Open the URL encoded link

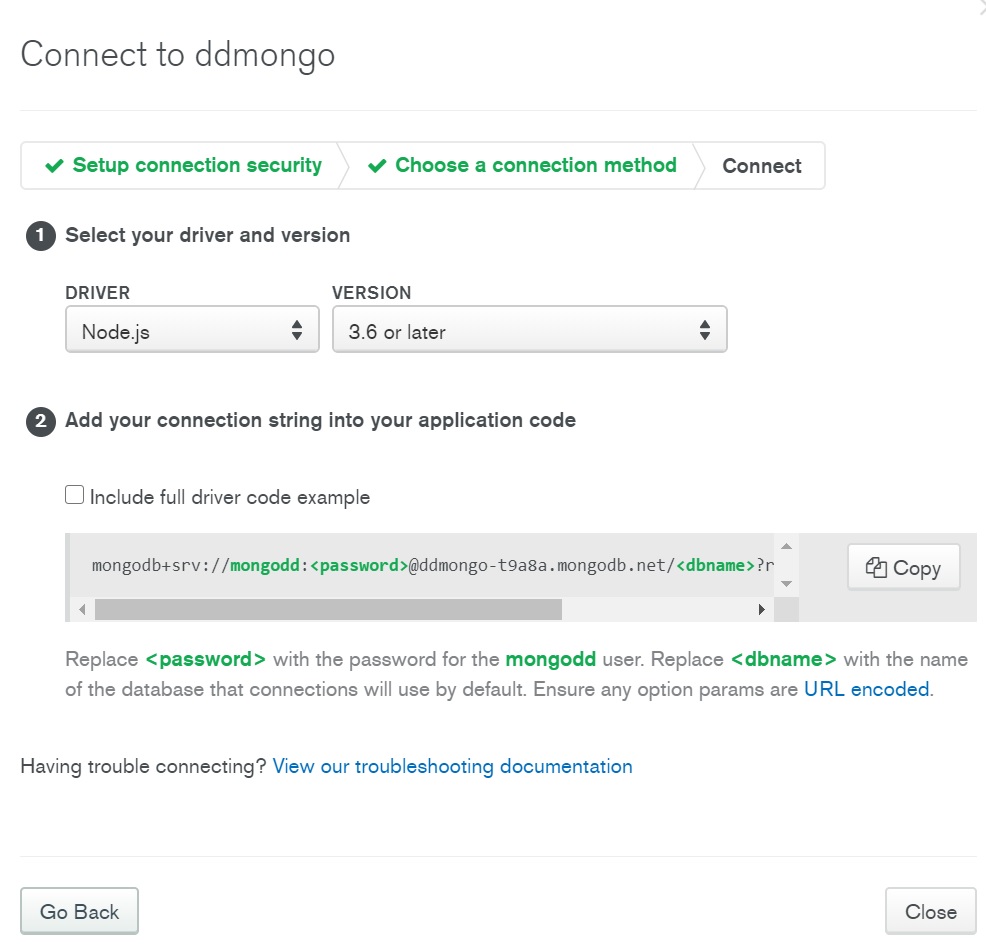(x=866, y=689)
